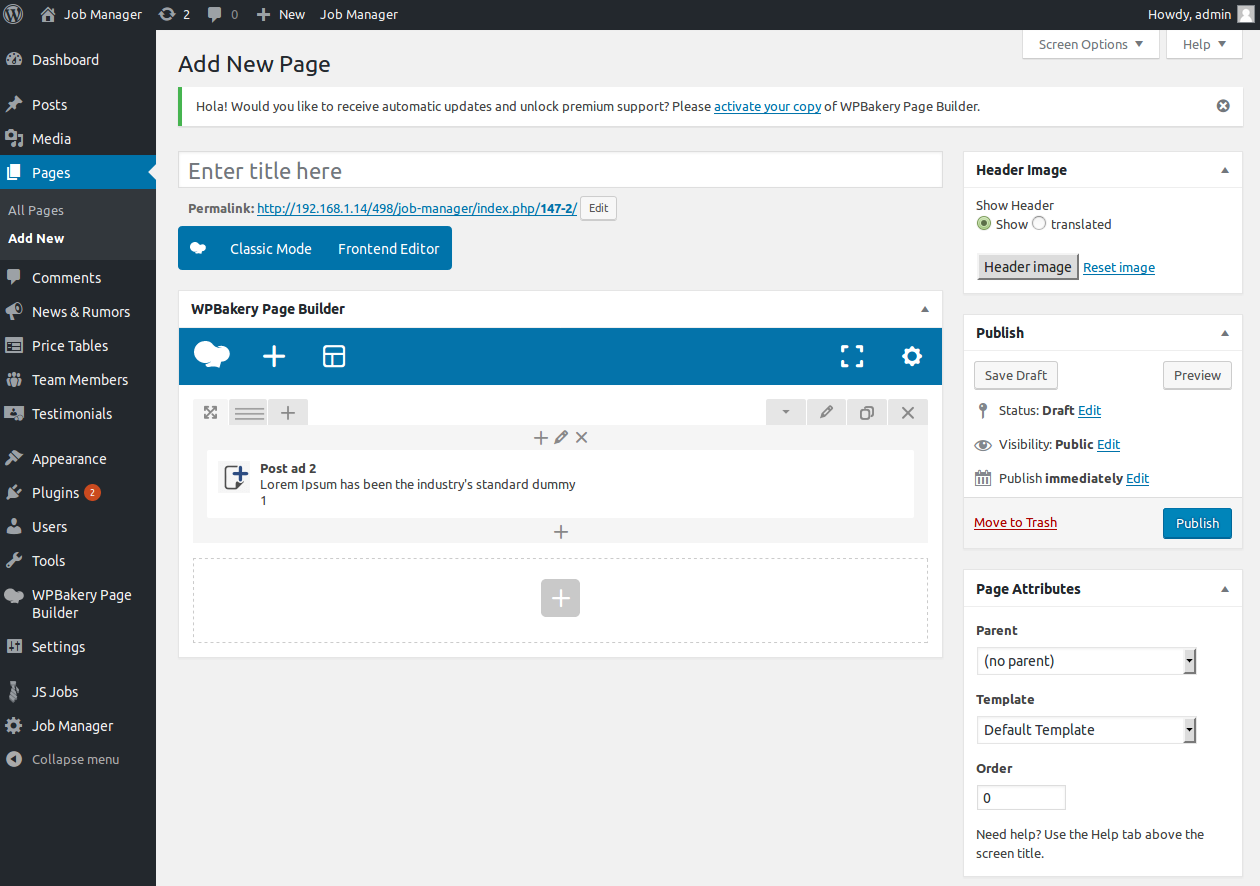Switch to Classic Mode
Viewport: 1260px width, 886px height.
271,249
